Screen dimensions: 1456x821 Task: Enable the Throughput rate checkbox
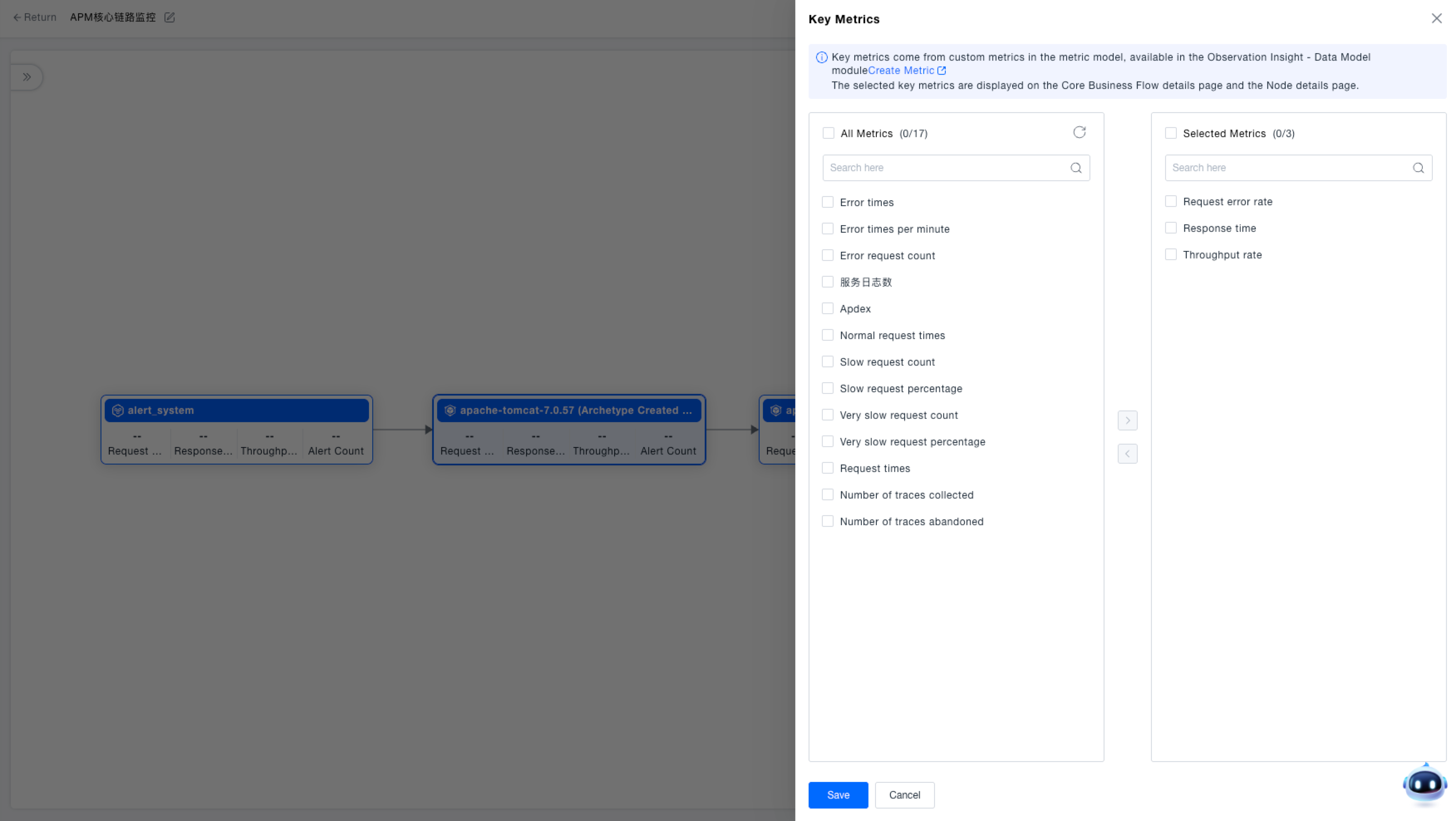coord(1171,255)
